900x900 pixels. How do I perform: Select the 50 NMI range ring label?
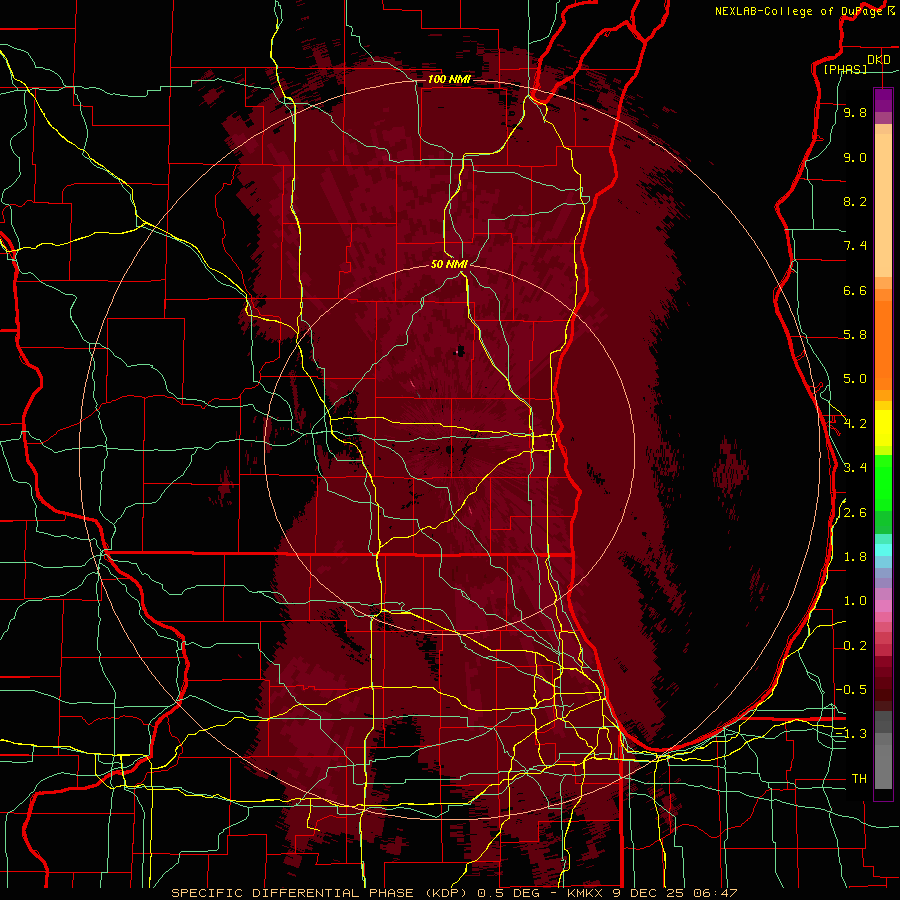tap(449, 264)
